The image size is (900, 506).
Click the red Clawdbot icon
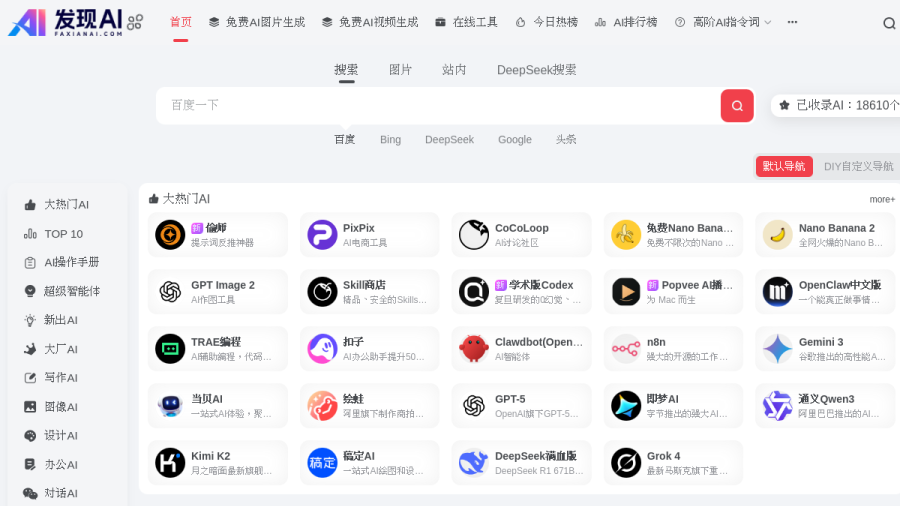pyautogui.click(x=474, y=348)
